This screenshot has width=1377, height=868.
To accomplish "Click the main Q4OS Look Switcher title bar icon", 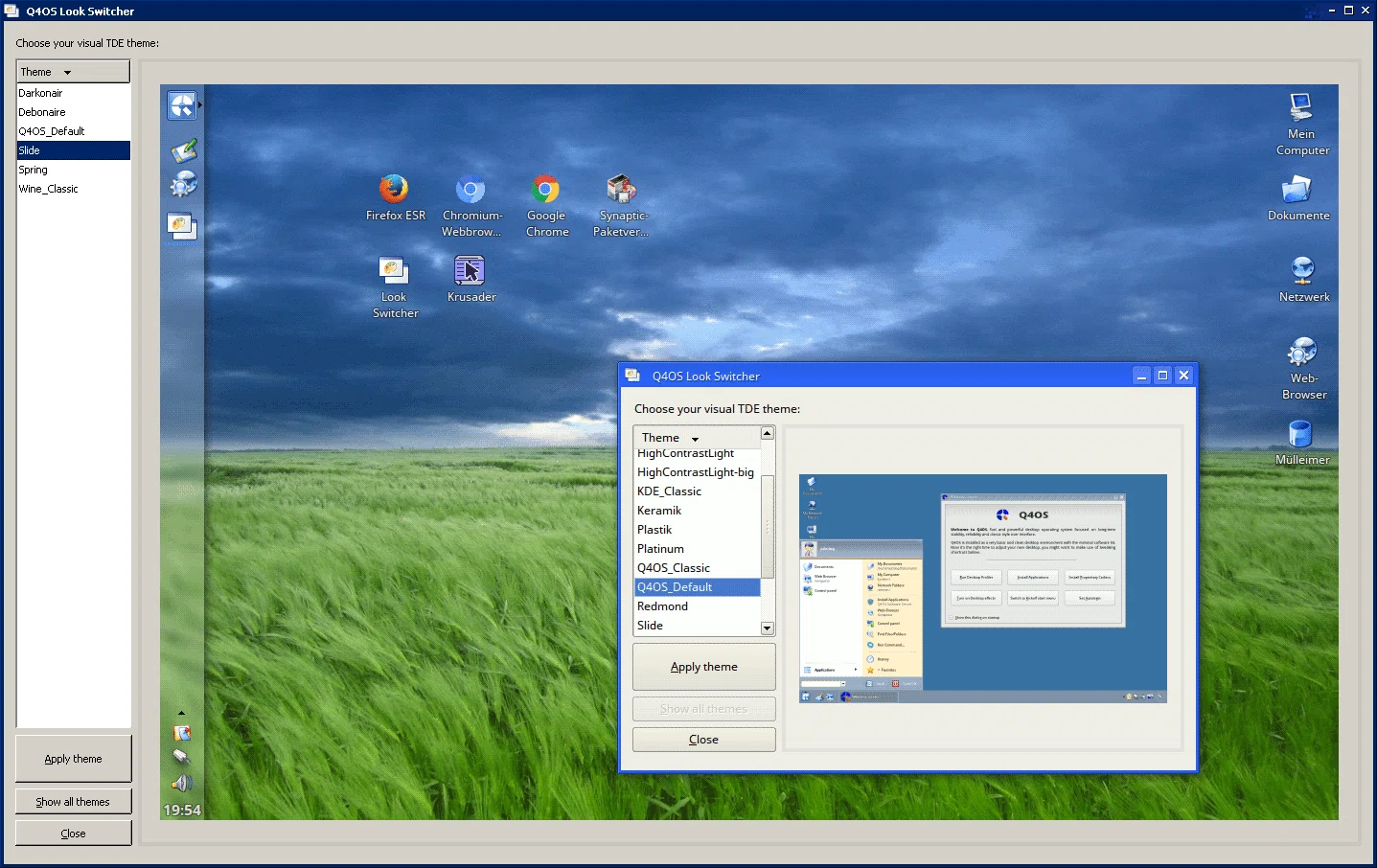I will pos(11,11).
